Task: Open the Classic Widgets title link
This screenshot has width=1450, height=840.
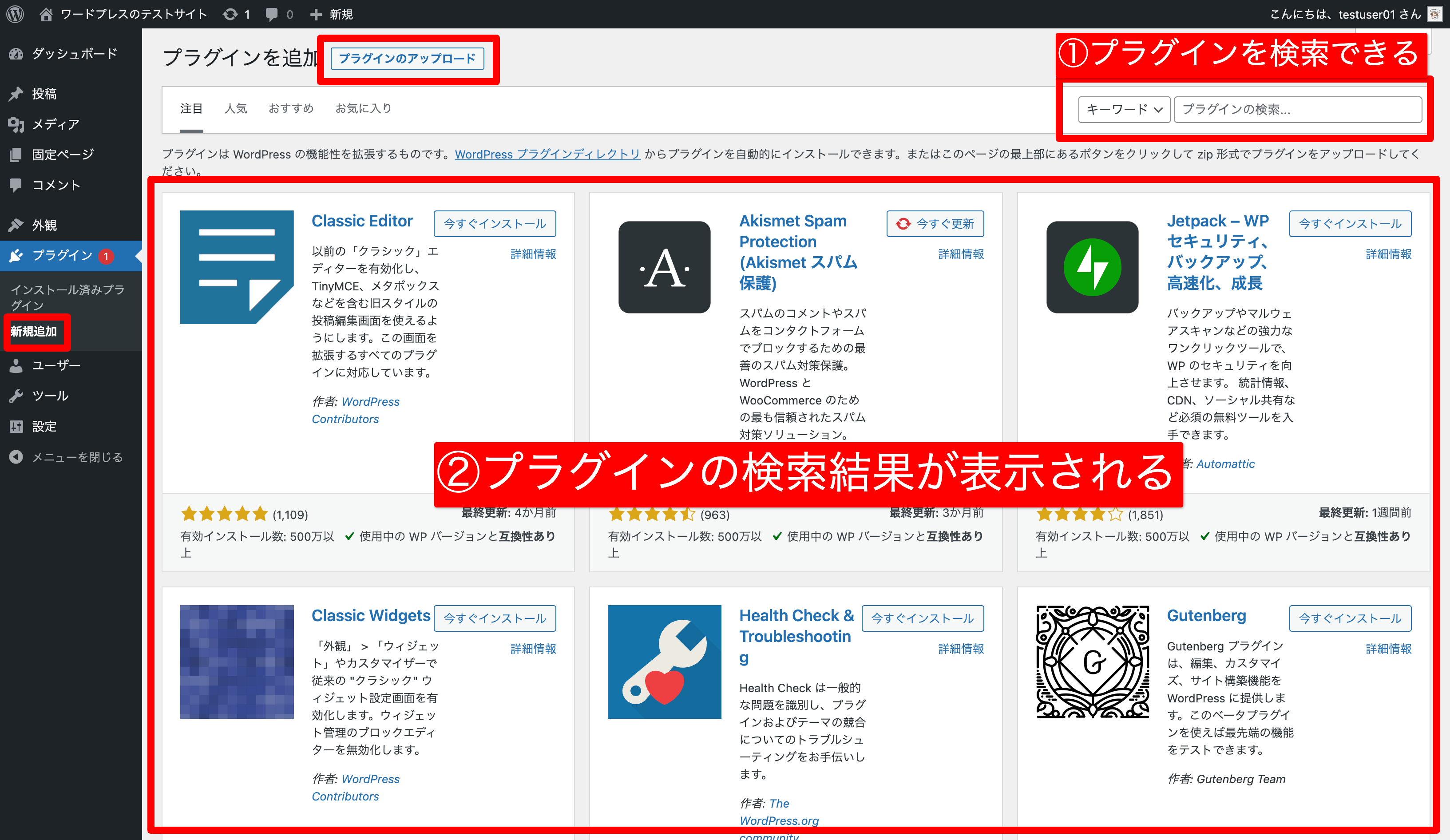Action: coord(371,616)
